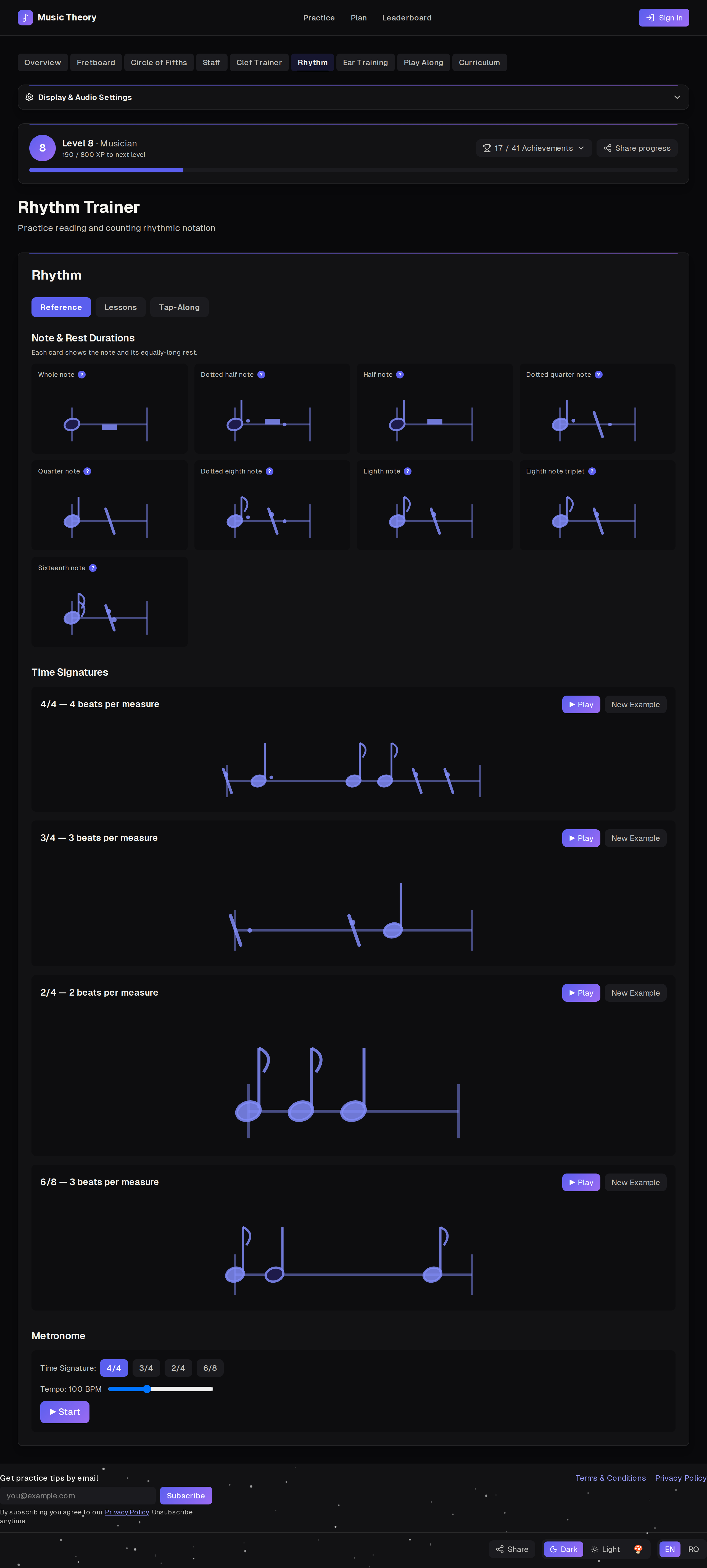Select 4/4 metronome time signature

tap(114, 1368)
